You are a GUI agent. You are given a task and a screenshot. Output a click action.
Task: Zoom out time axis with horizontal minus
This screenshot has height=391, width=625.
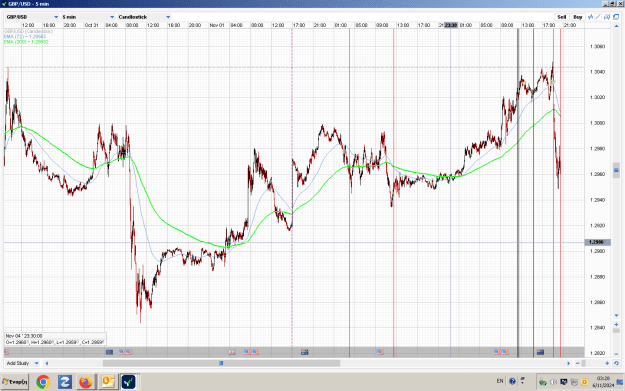pos(578,363)
